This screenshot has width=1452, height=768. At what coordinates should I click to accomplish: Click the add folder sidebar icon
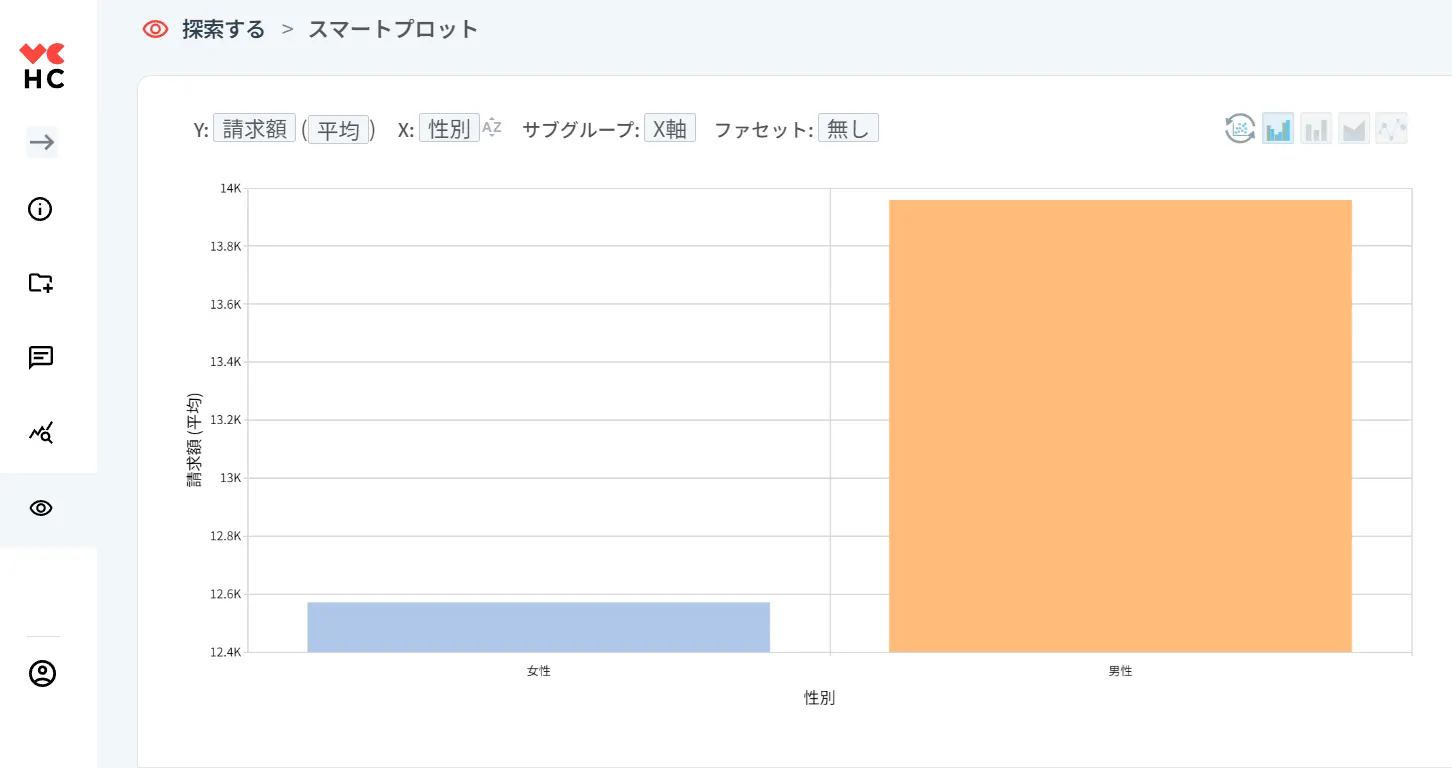click(41, 283)
